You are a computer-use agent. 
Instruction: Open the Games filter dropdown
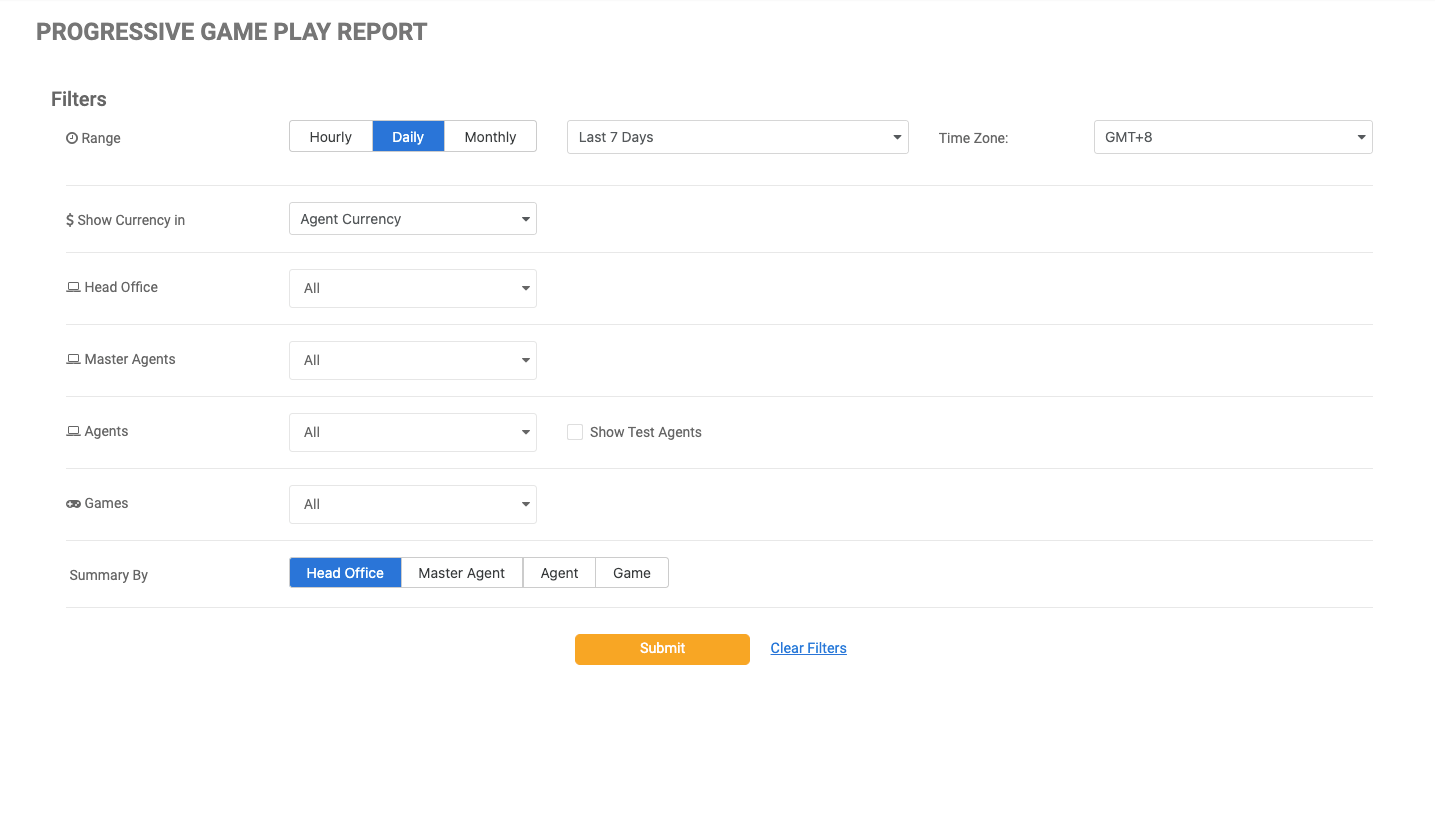(x=412, y=504)
